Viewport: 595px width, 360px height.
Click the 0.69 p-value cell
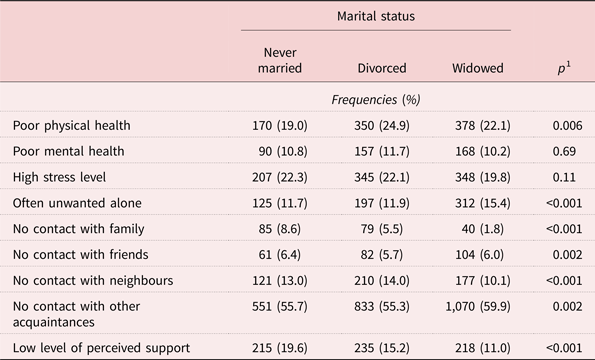tap(564, 151)
